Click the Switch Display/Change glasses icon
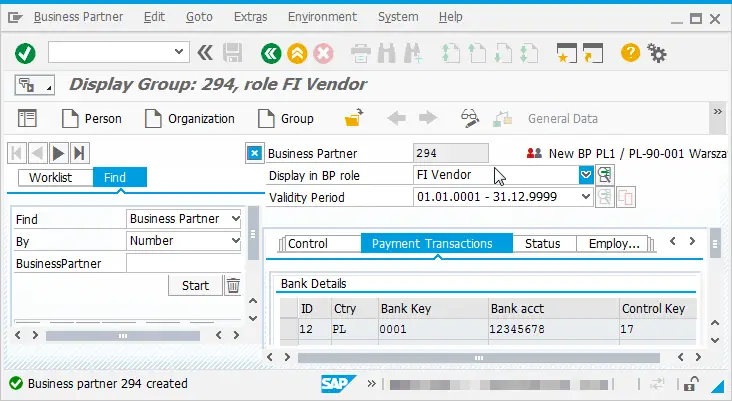This screenshot has height=401, width=732. tap(469, 119)
